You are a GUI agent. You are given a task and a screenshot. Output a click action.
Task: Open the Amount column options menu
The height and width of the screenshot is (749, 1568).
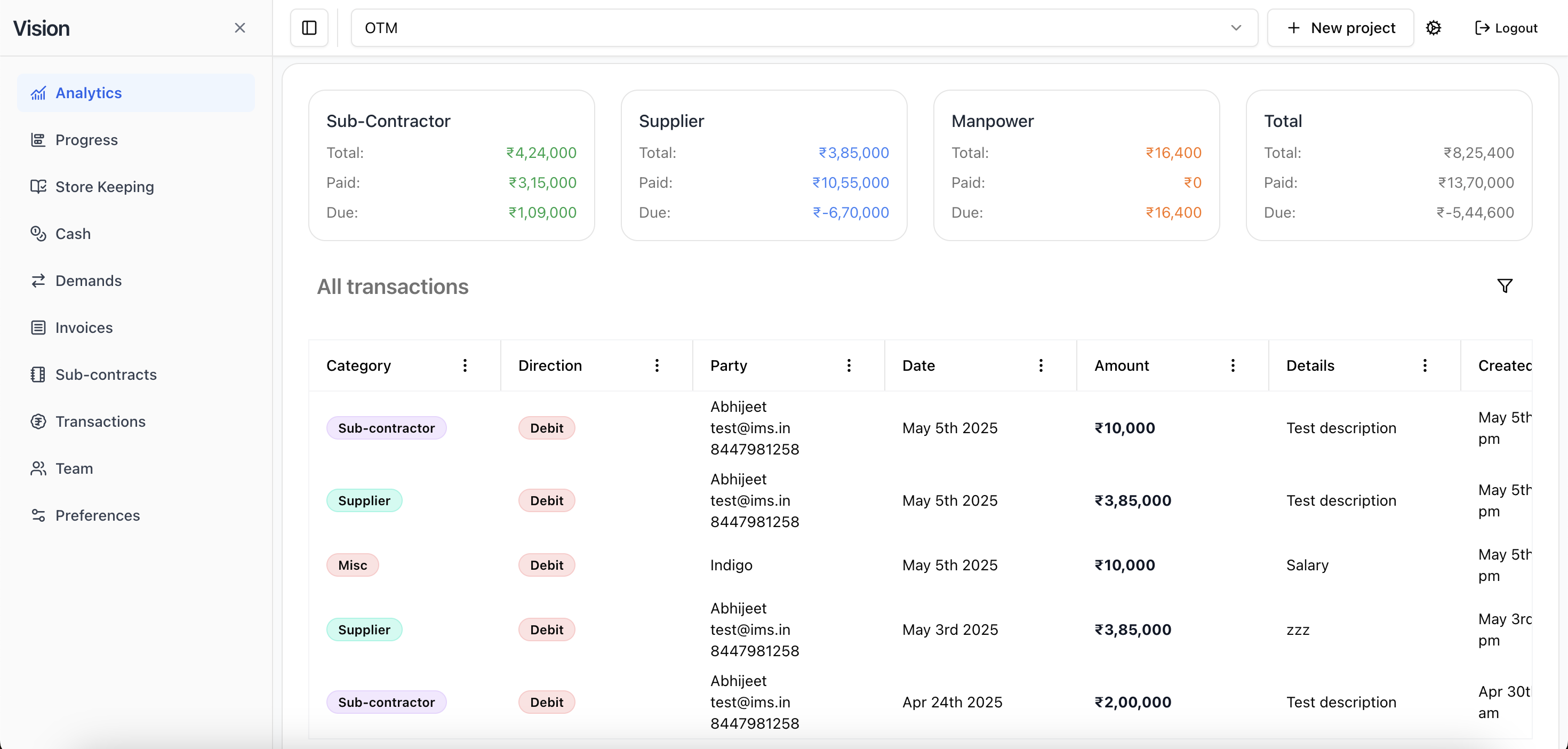coord(1233,365)
